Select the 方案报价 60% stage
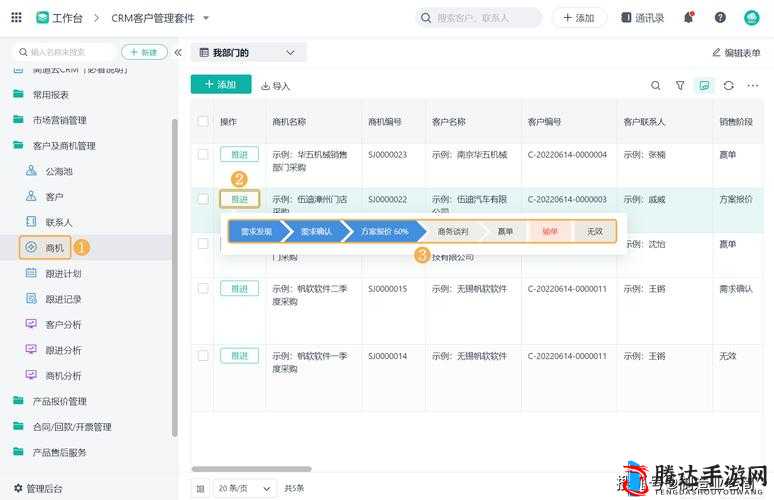The height and width of the screenshot is (500, 774). click(384, 231)
